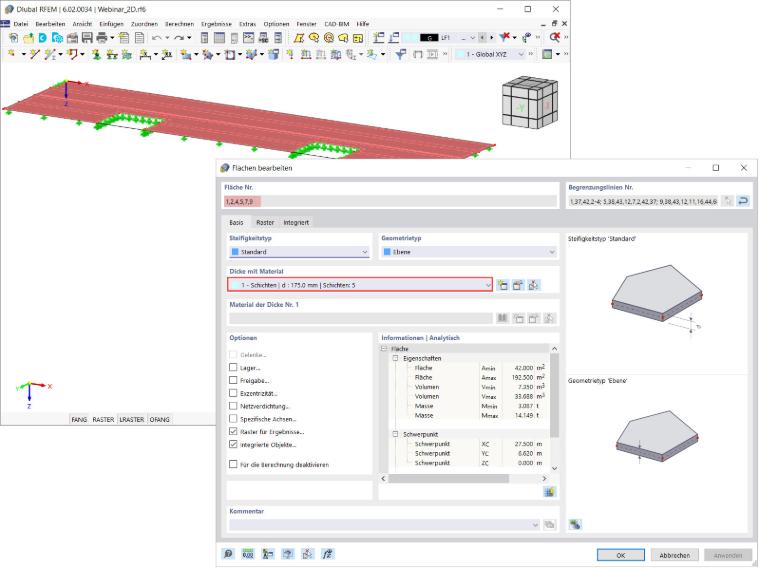Open the Bearbeiten menu

(x=50, y=24)
